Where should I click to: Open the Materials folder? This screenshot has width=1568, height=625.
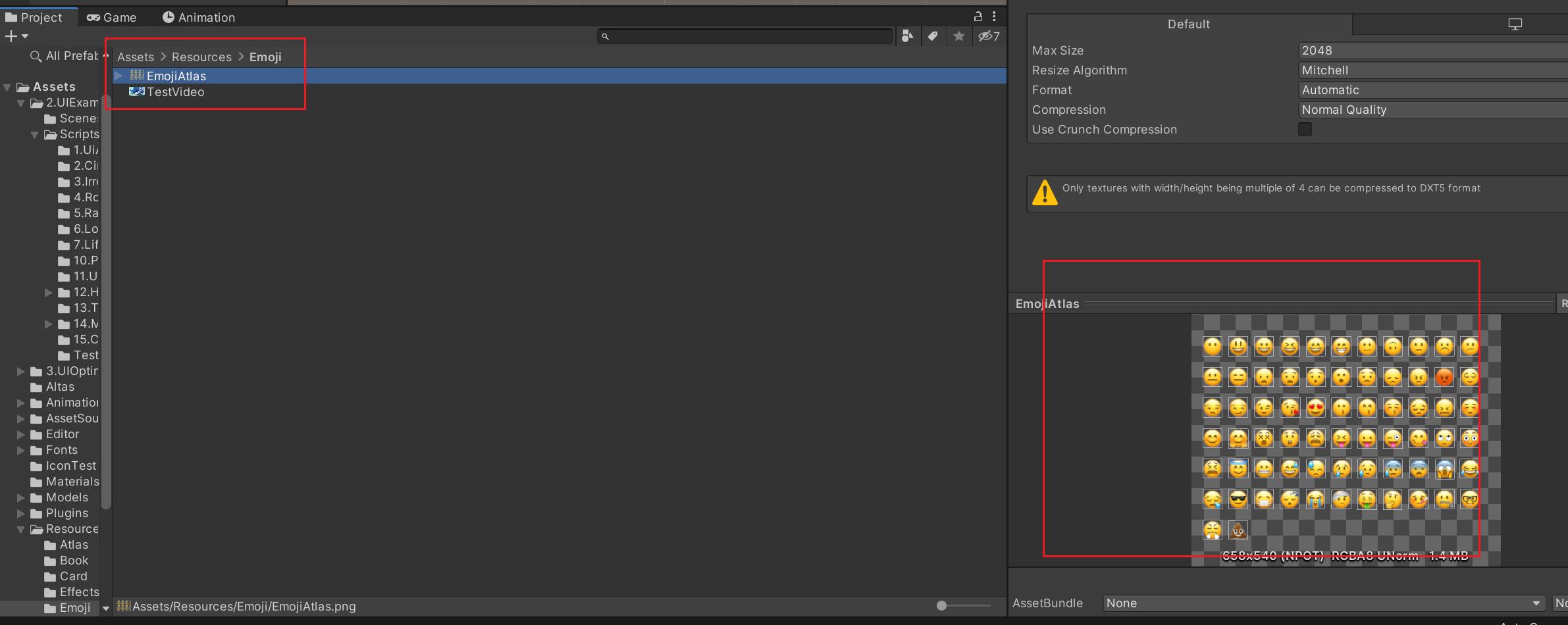coord(65,482)
